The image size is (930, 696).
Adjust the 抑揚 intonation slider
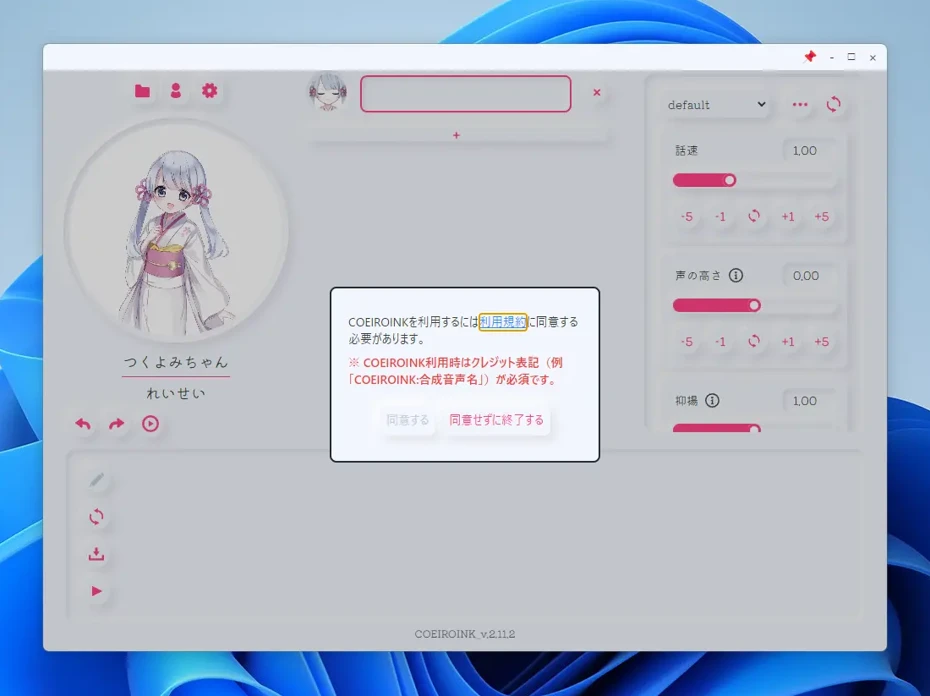pos(754,428)
